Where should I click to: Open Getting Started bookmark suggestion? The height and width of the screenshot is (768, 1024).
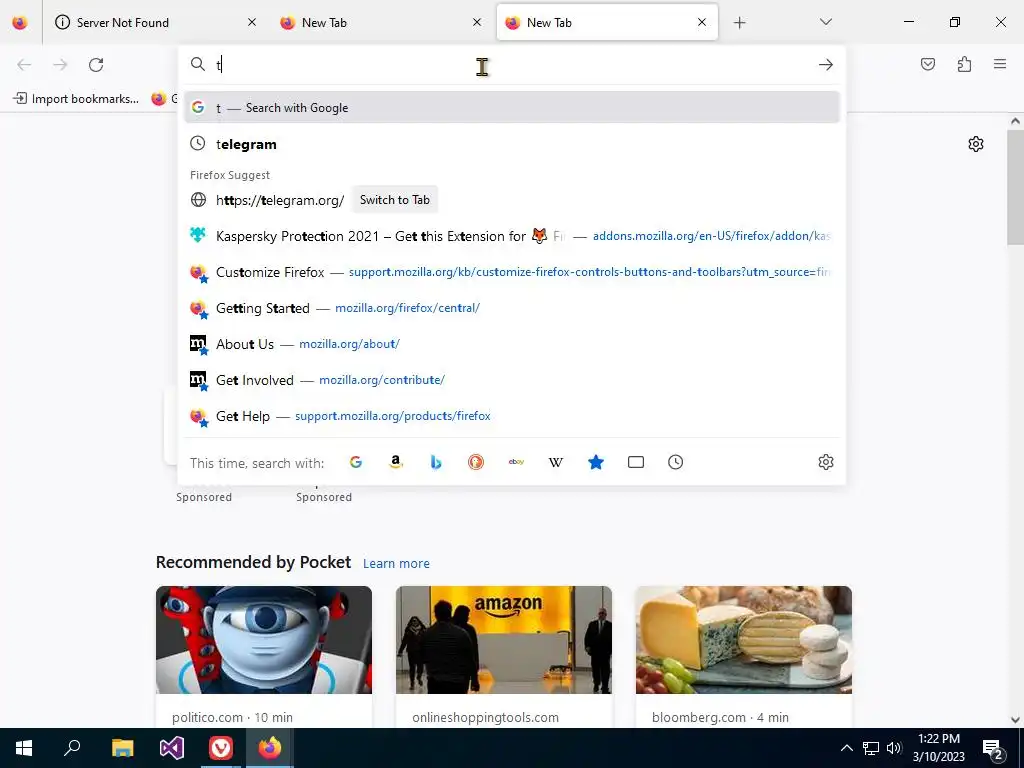[x=511, y=308]
